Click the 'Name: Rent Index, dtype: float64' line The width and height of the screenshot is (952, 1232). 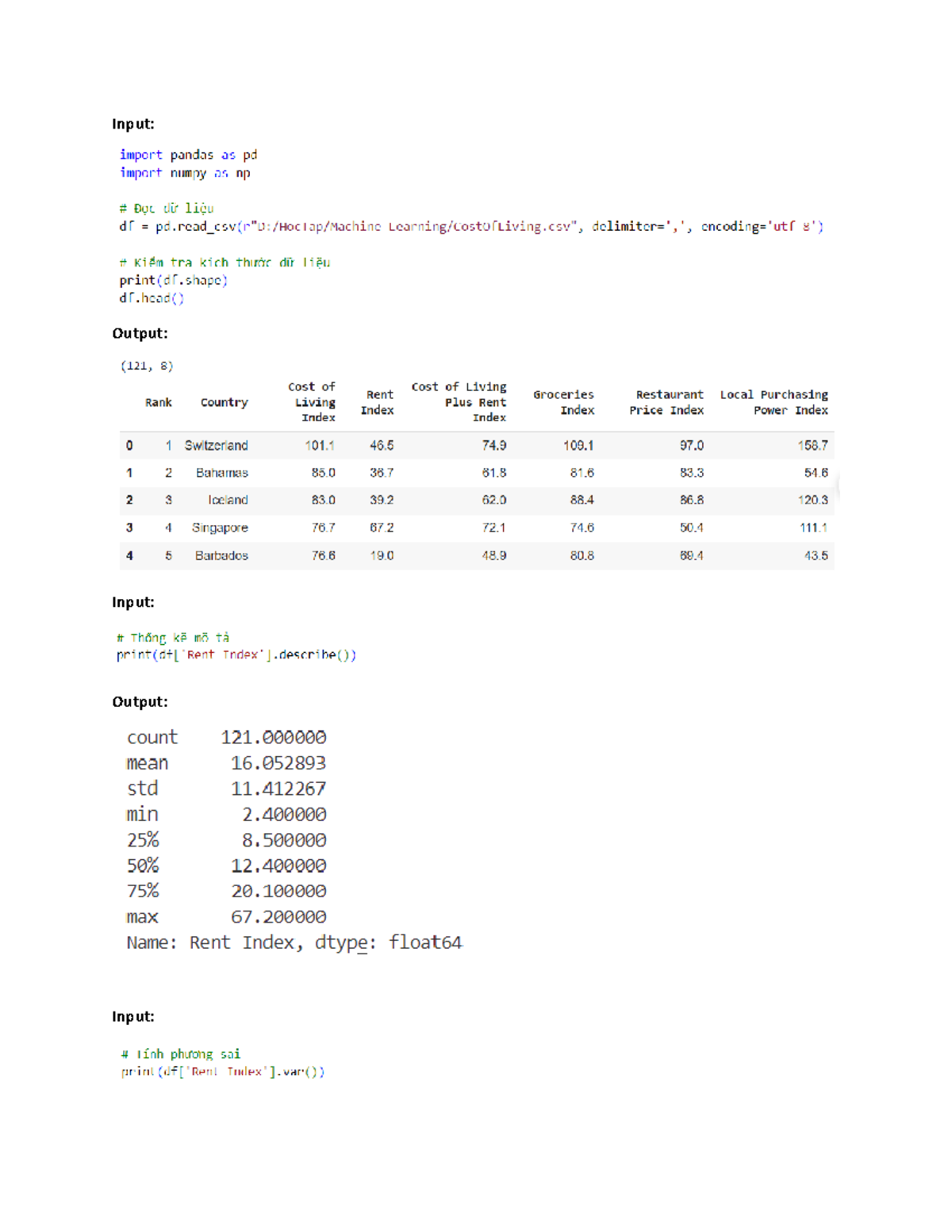[x=294, y=943]
